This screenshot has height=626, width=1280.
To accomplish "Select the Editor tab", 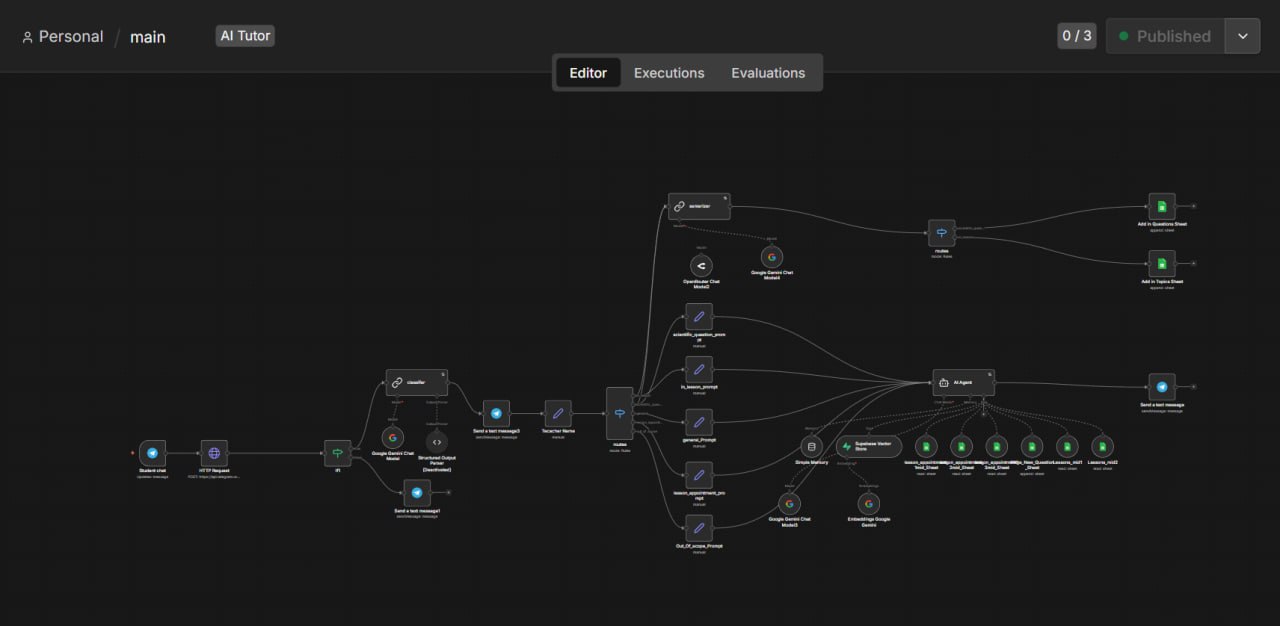I will (x=588, y=73).
